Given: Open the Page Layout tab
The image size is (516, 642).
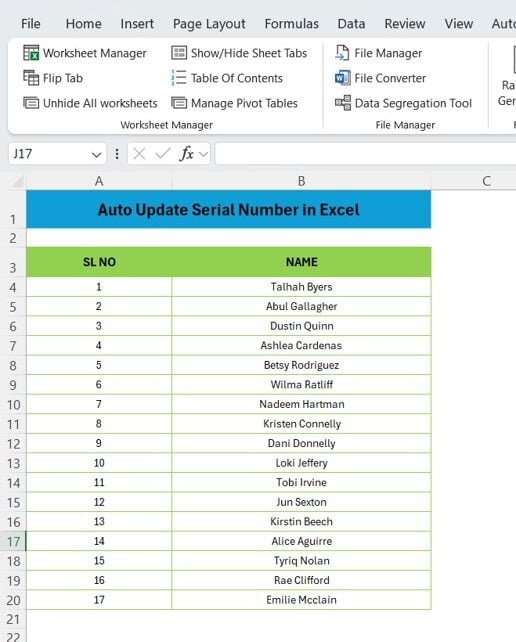Looking at the screenshot, I should point(209,24).
